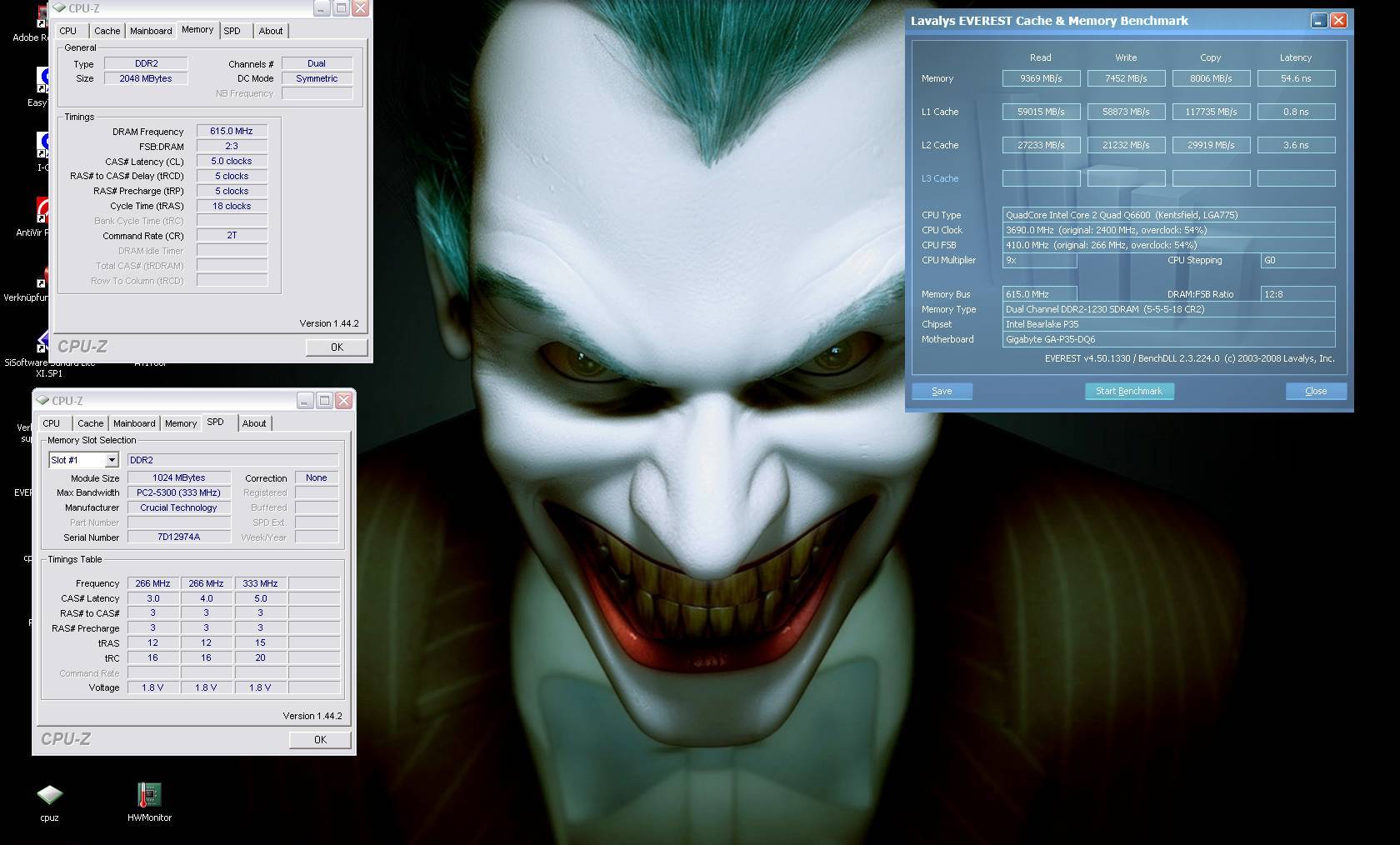Viewport: 1400px width, 845px height.
Task: Open the Slot #1 memory slot dropdown
Action: (111, 460)
